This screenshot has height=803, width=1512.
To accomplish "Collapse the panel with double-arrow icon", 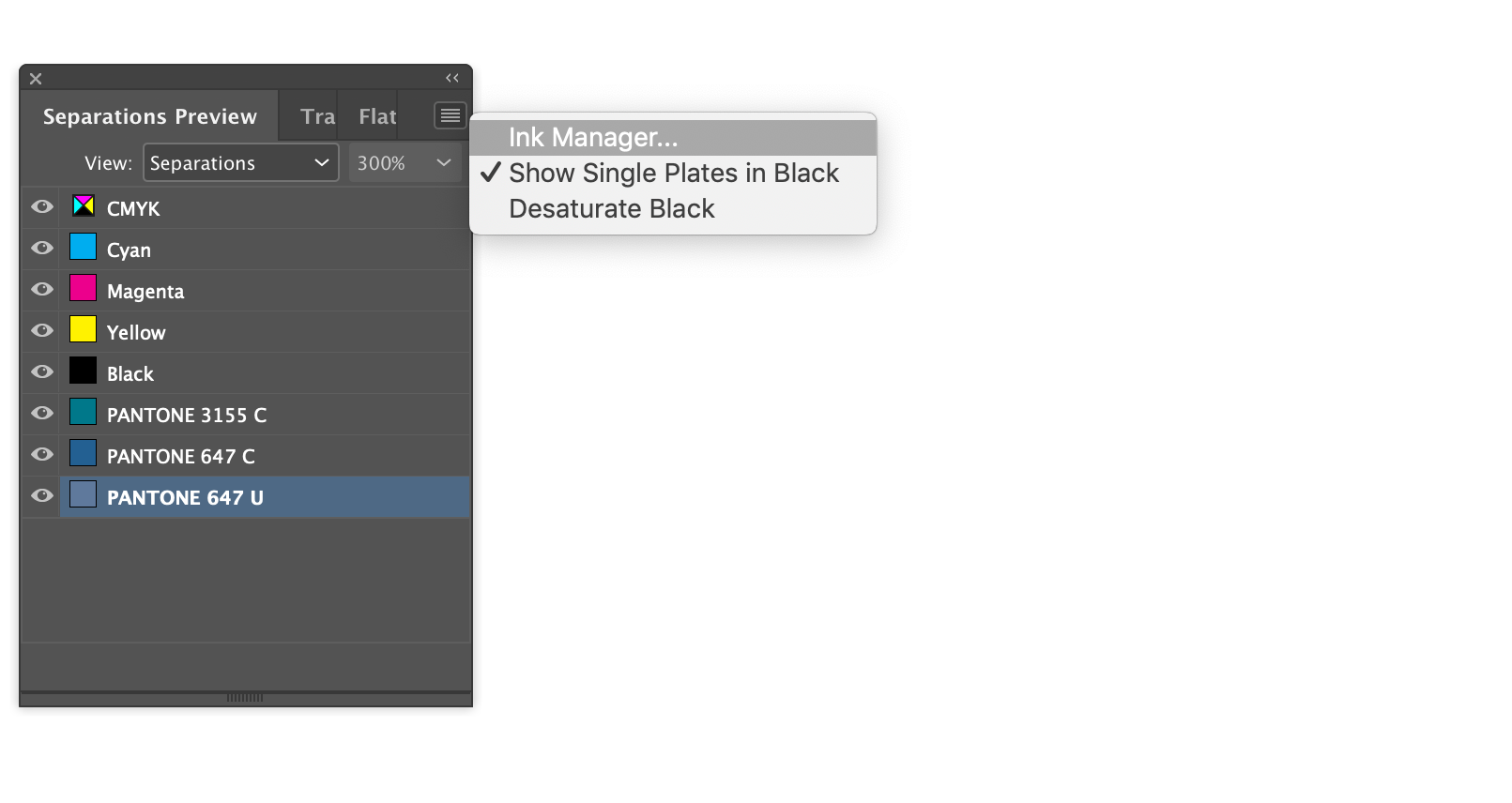I will click(x=452, y=78).
